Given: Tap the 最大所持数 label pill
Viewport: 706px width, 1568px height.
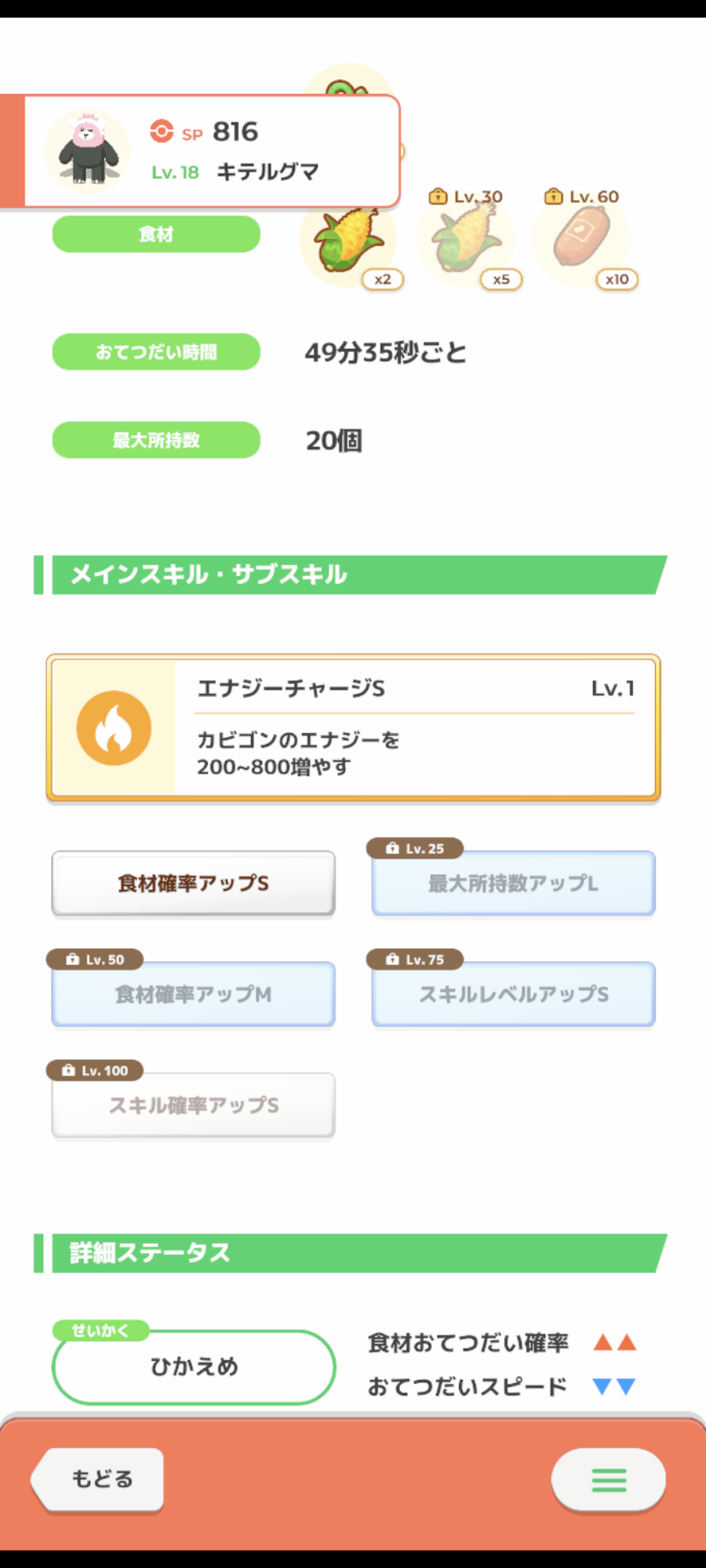Looking at the screenshot, I should coord(156,440).
